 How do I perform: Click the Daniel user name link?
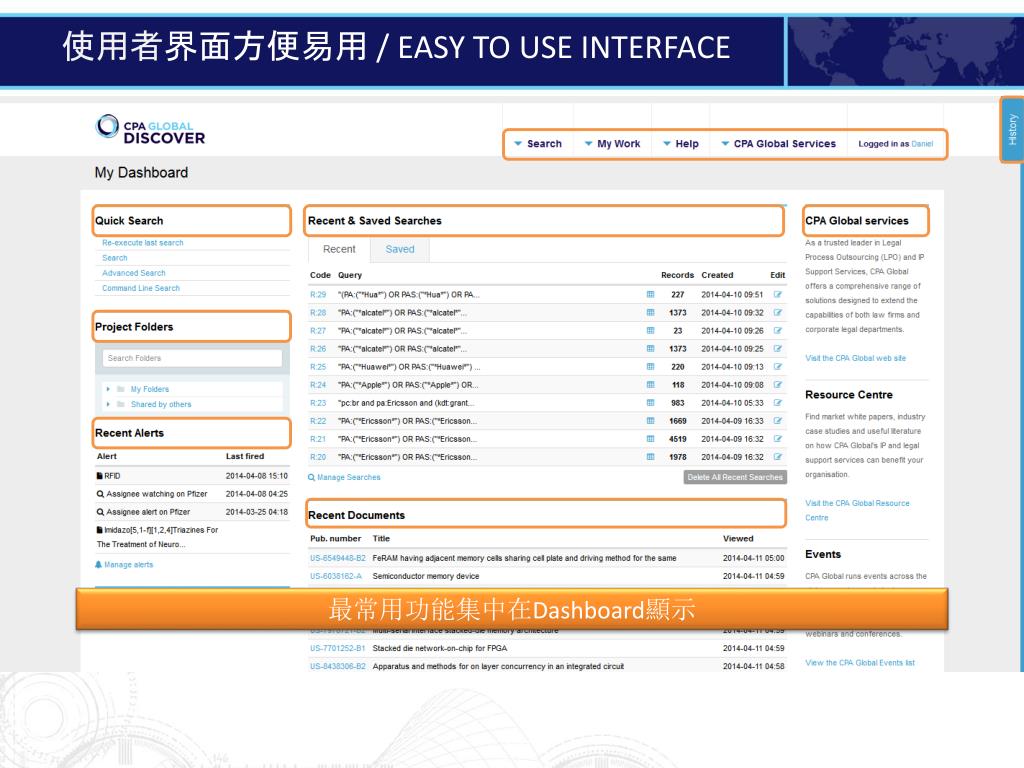pos(922,144)
